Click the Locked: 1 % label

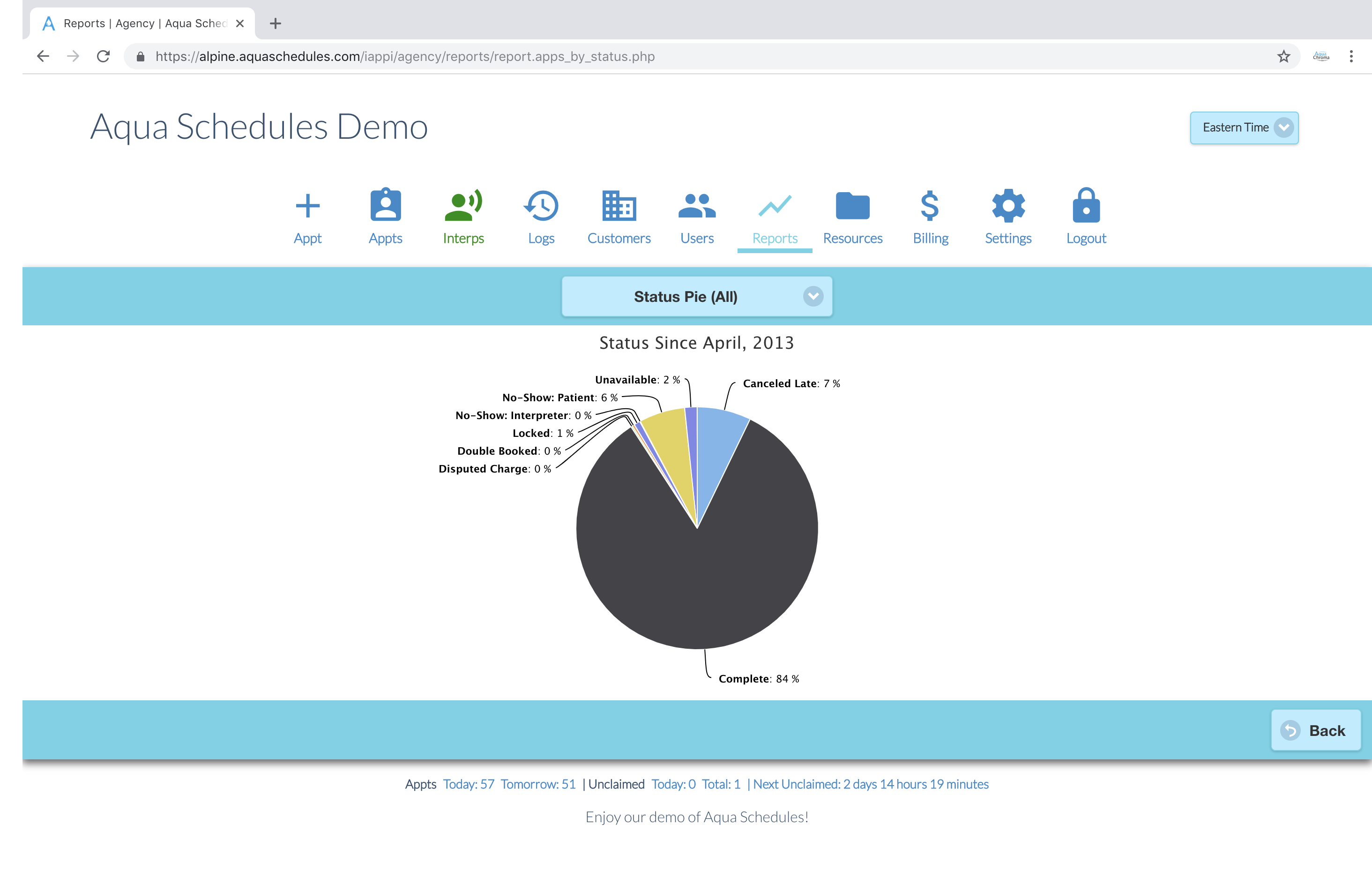click(543, 433)
